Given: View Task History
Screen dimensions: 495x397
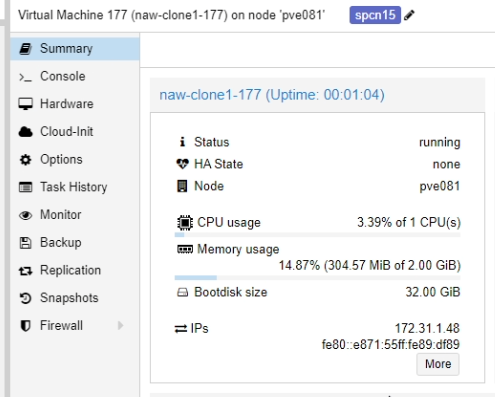Looking at the screenshot, I should pos(75,187).
